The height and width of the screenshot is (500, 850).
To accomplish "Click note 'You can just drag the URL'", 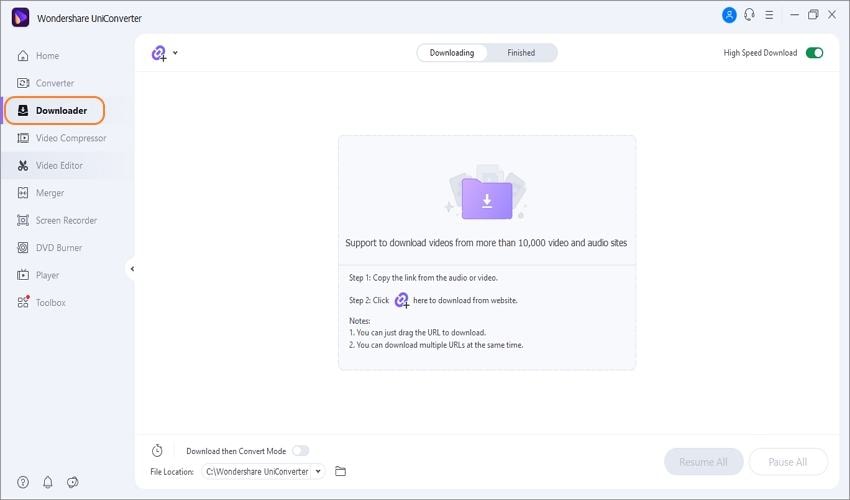I will click(x=417, y=332).
